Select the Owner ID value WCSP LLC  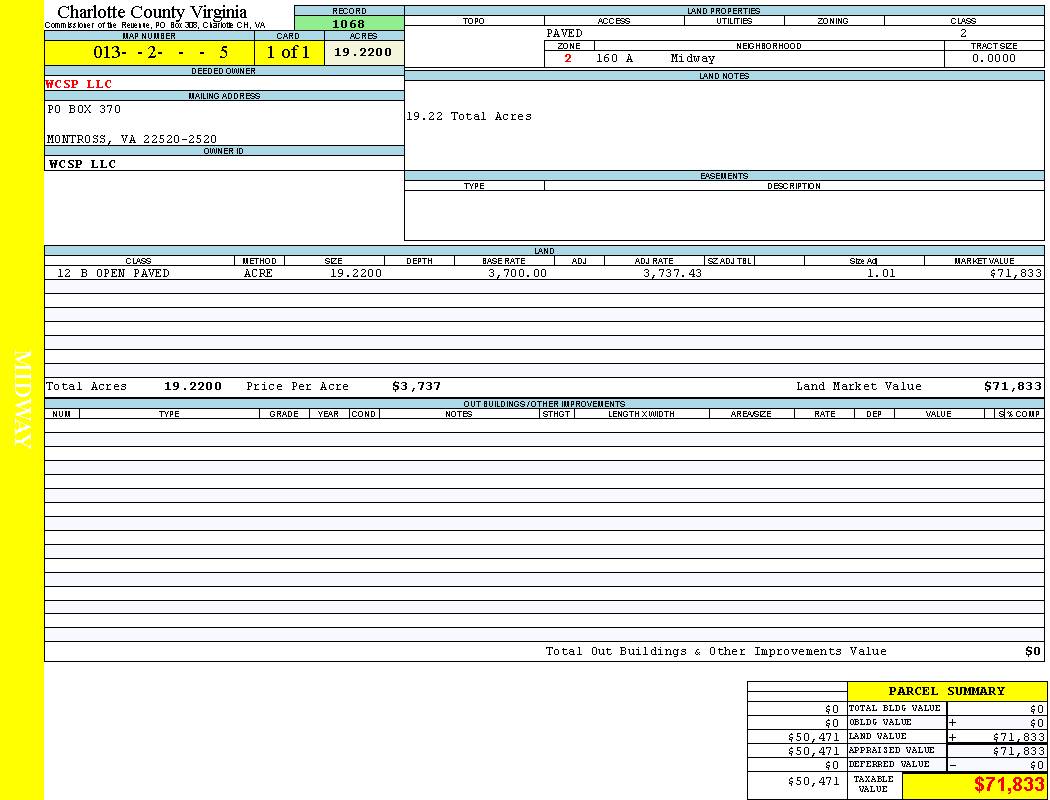(x=82, y=164)
